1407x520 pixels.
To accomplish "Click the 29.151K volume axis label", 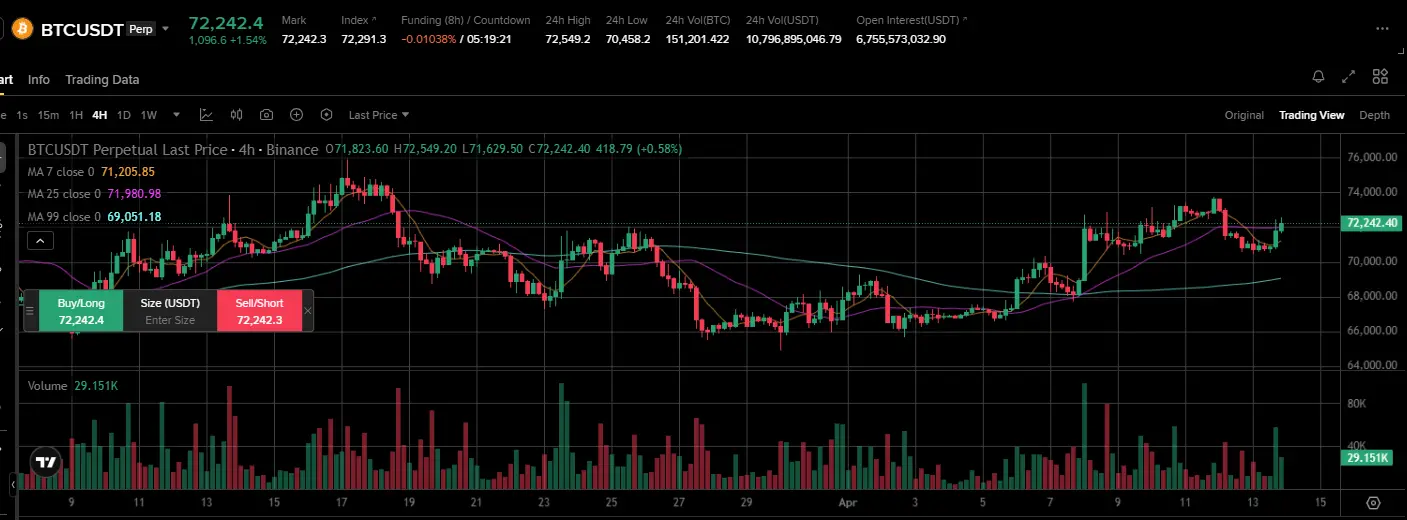I will point(1368,458).
